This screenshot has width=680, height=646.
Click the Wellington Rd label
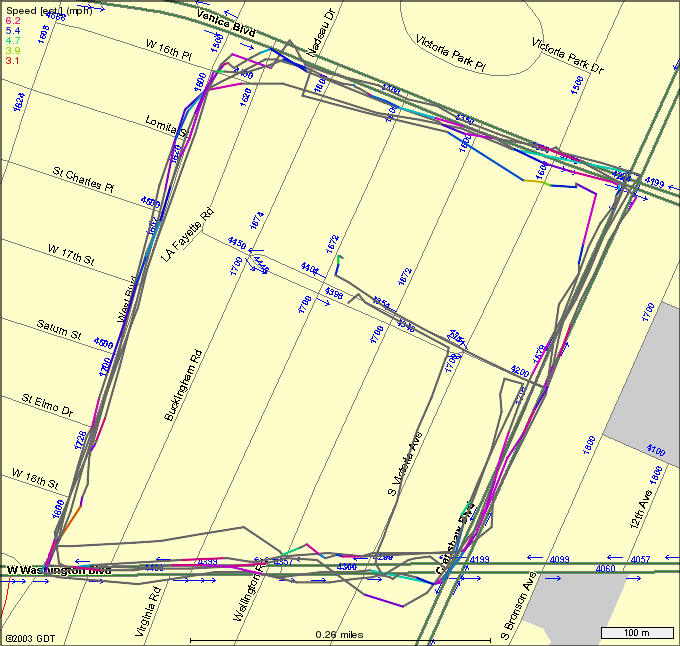tap(249, 593)
